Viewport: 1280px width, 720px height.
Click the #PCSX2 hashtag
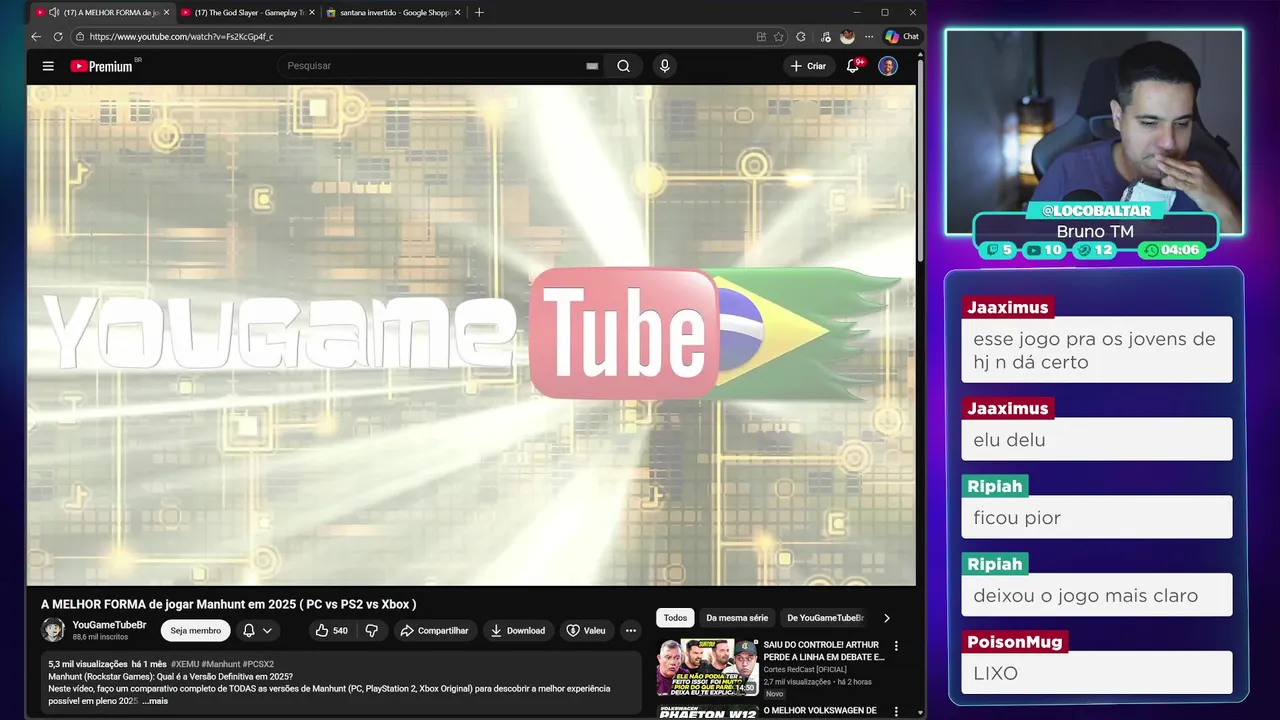tap(258, 664)
